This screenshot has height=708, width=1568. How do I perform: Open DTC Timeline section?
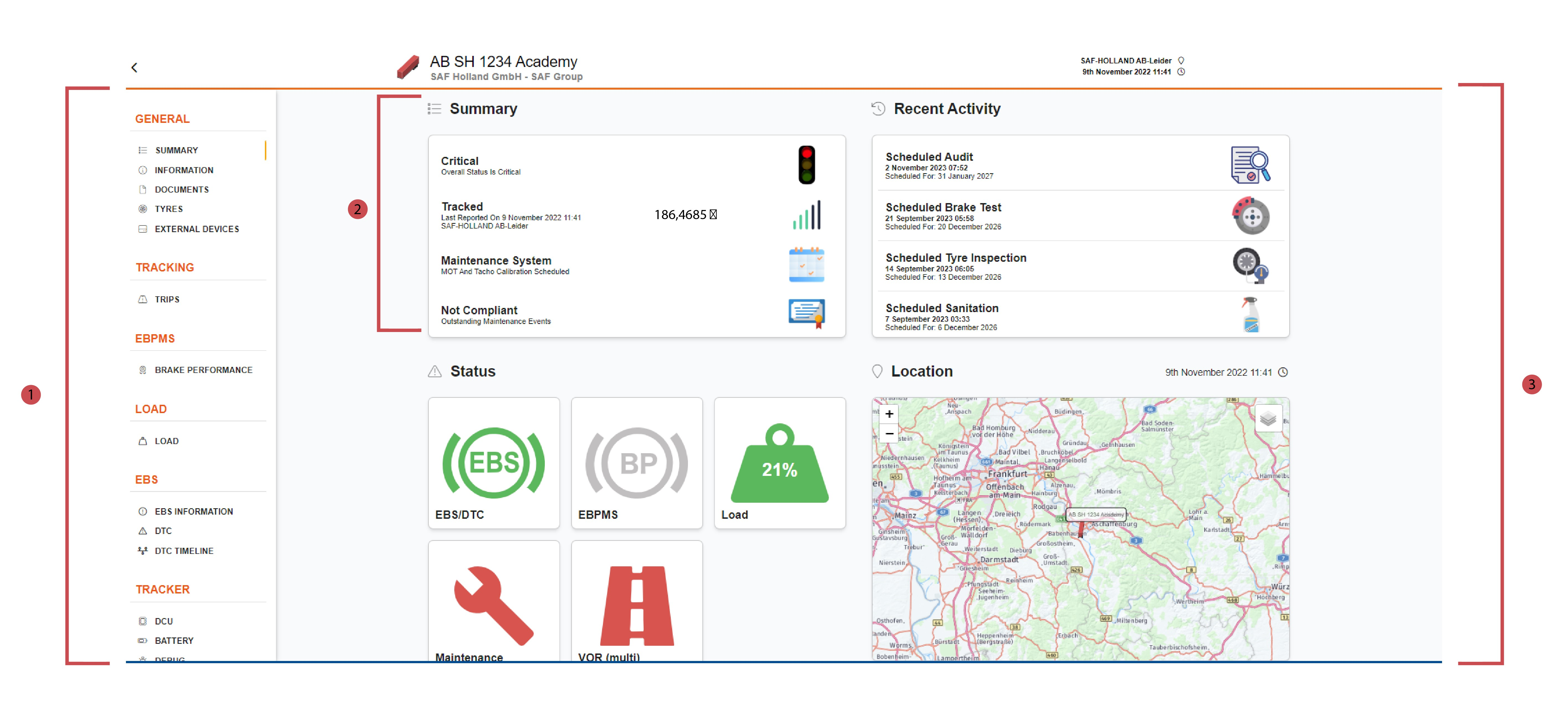pos(184,551)
